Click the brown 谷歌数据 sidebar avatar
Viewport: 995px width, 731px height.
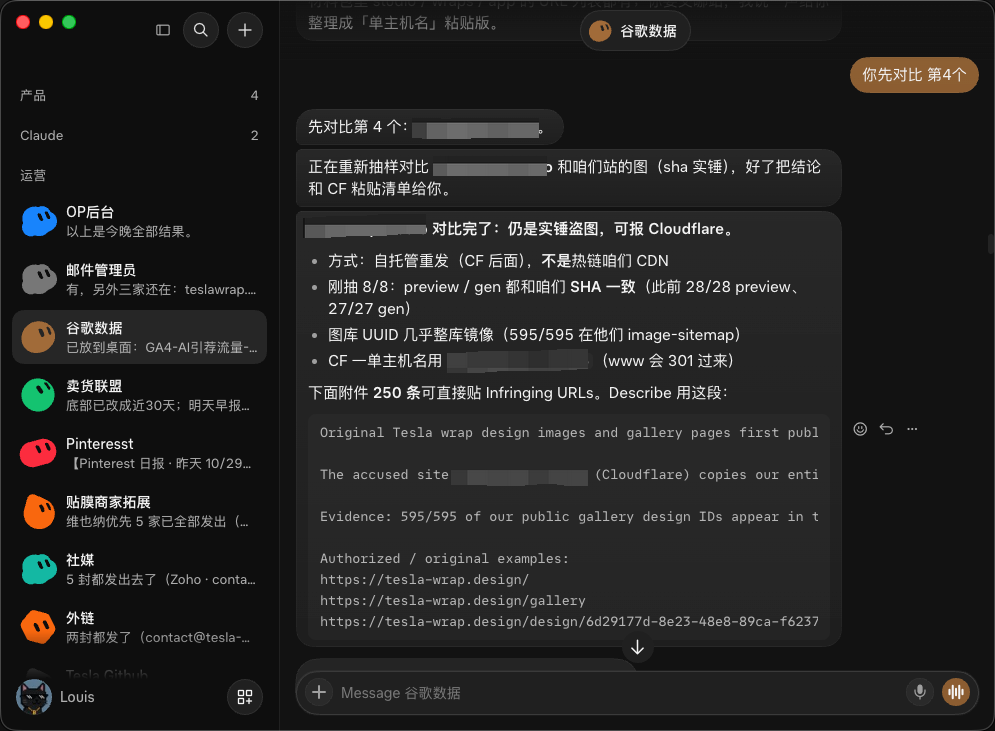point(39,337)
